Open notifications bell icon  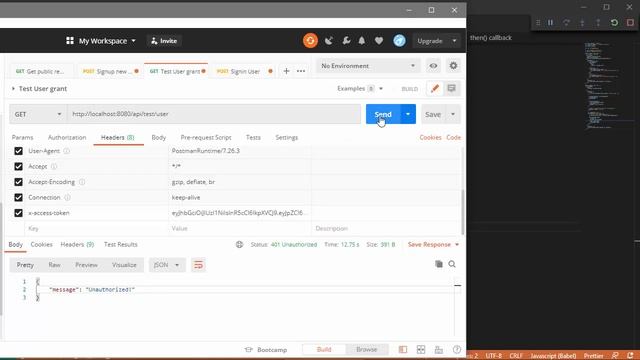pyautogui.click(x=362, y=41)
